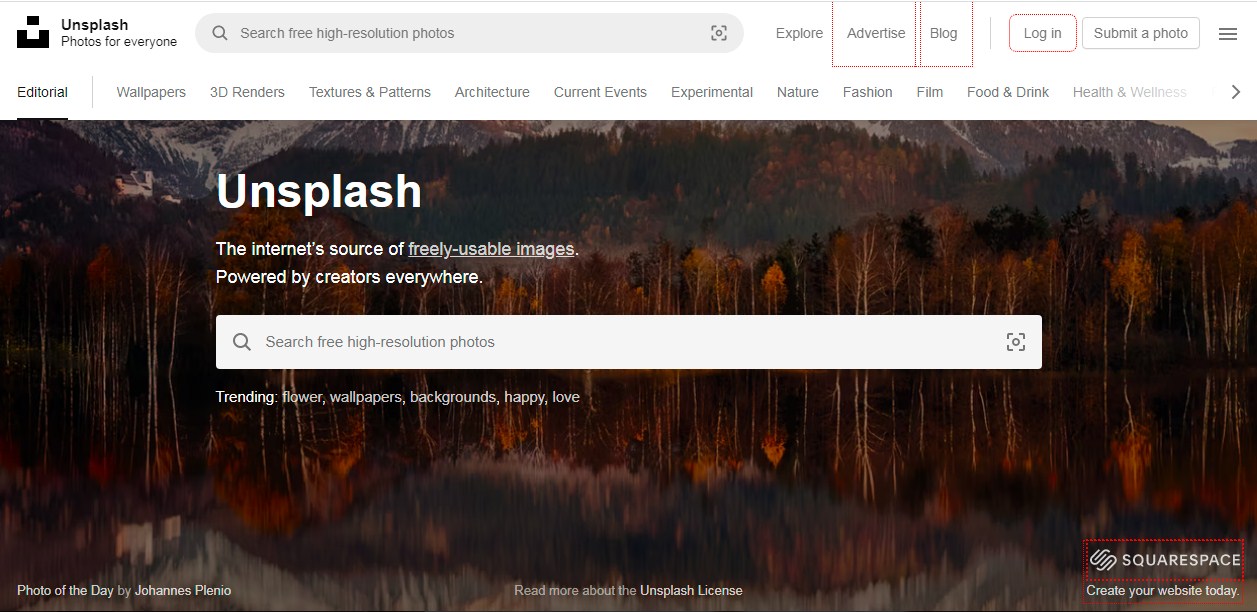Follow the freely-usable images link
Image resolution: width=1257 pixels, height=612 pixels.
click(x=491, y=249)
